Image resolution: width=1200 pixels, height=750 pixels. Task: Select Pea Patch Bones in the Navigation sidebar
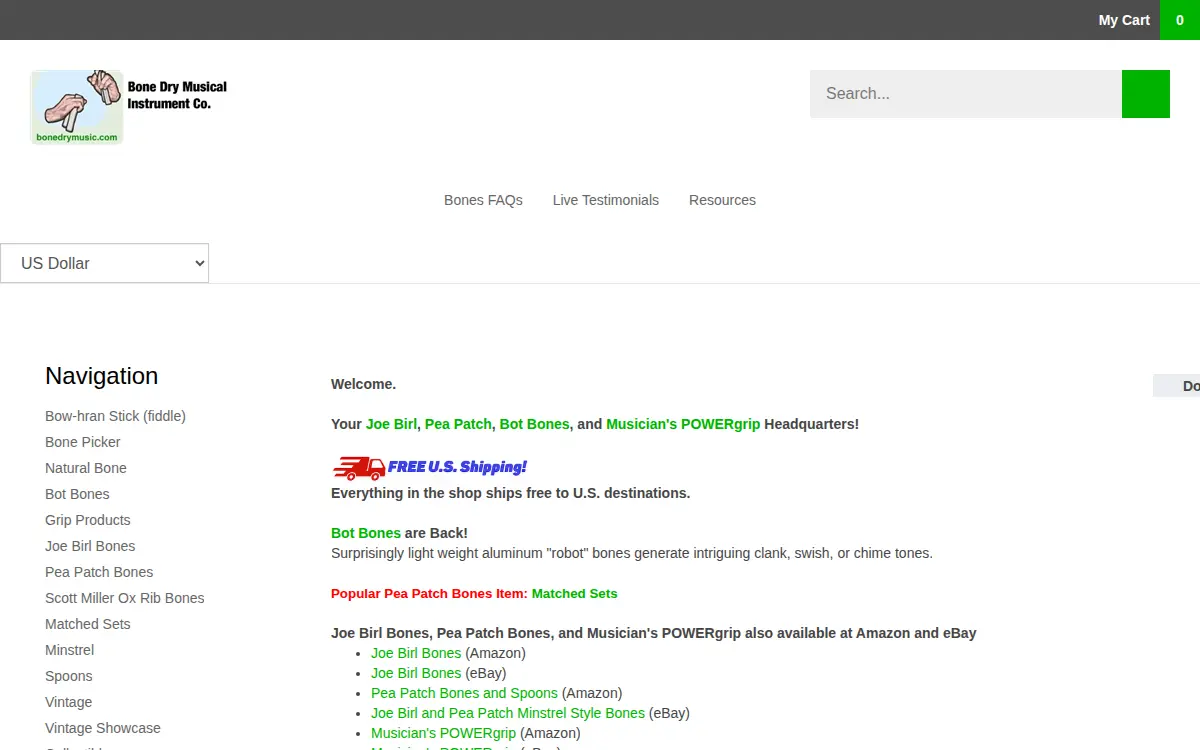[99, 572]
